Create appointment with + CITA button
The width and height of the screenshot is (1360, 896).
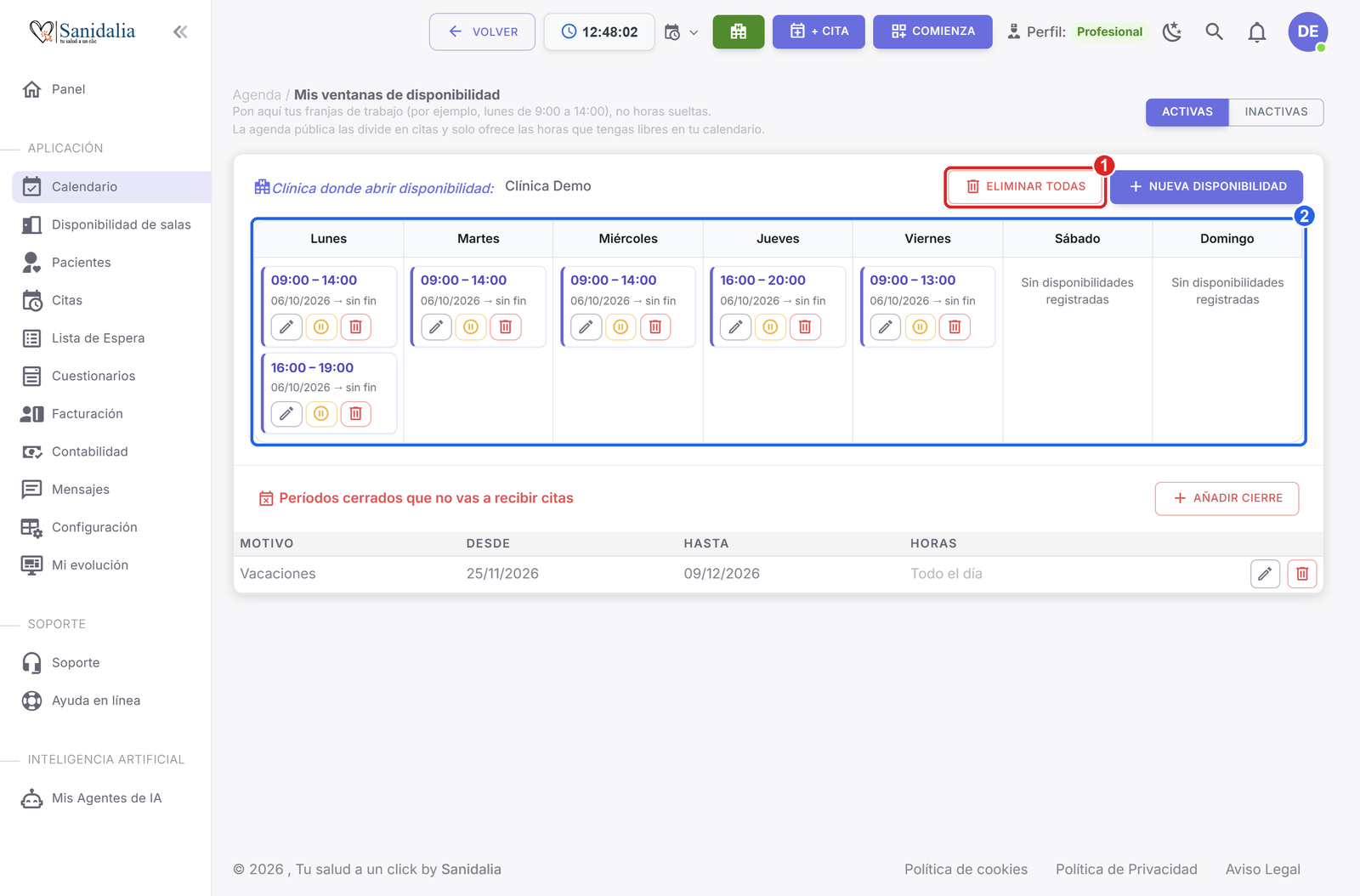819,31
